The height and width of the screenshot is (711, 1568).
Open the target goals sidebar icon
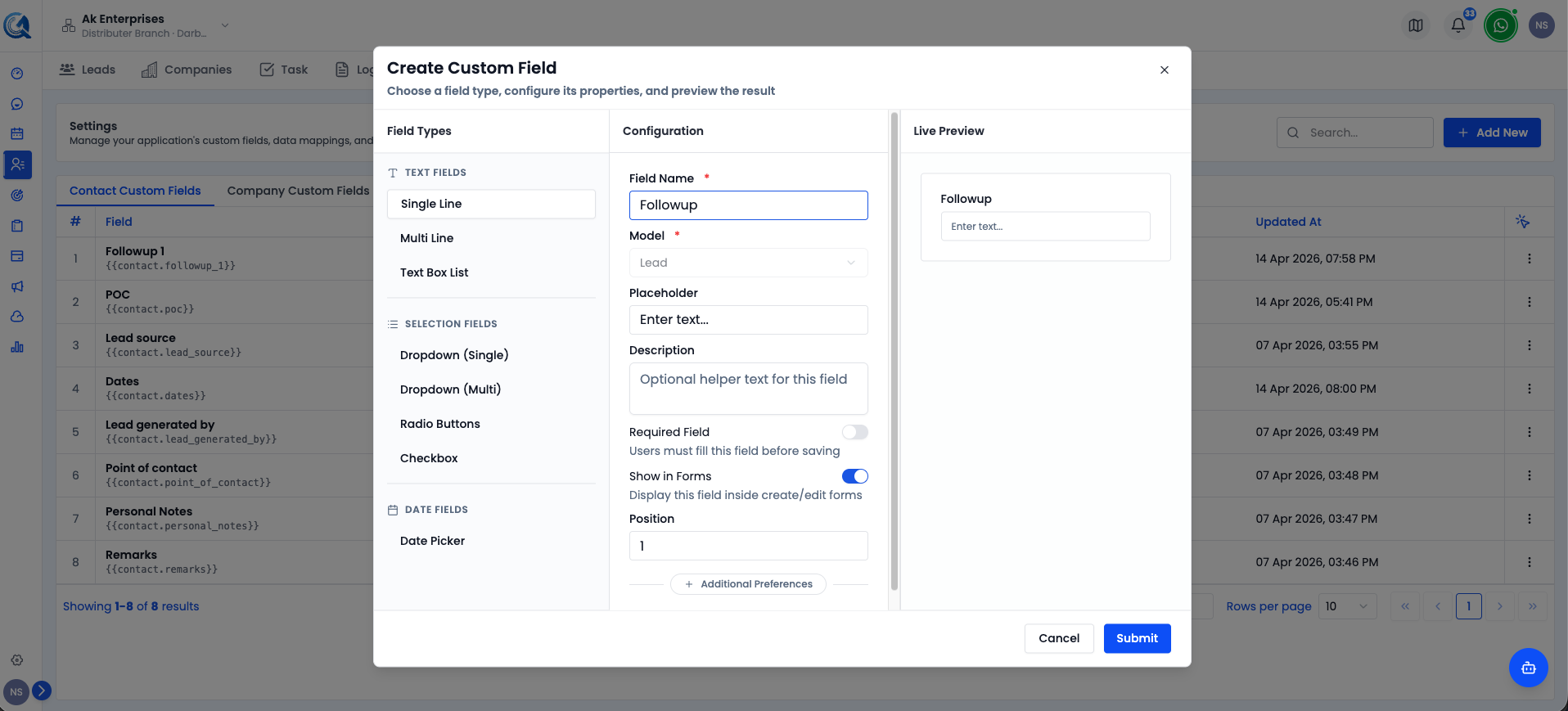[17, 195]
